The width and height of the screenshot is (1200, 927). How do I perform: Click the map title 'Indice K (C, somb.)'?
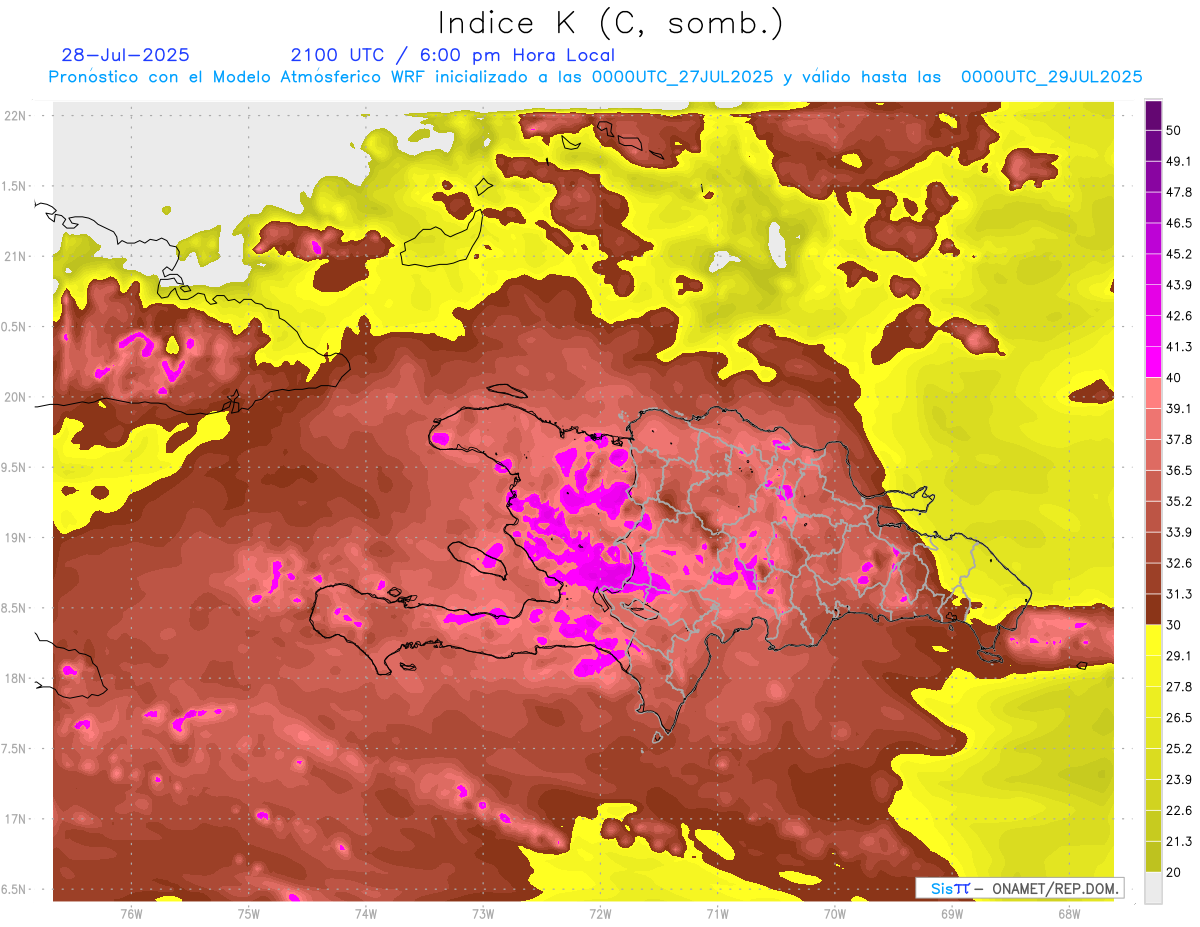610,23
